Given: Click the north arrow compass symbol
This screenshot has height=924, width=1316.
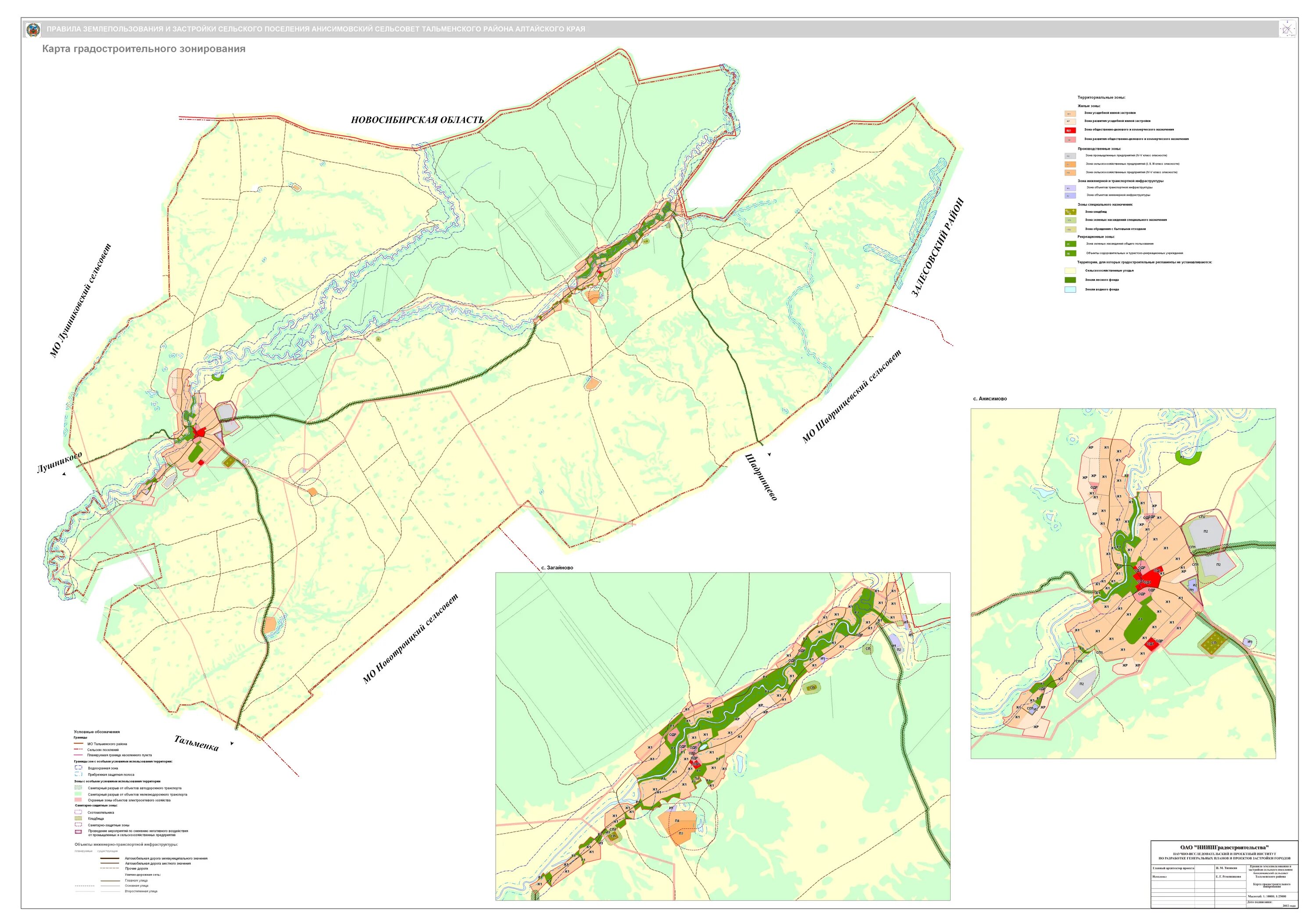Looking at the screenshot, I should tap(1287, 29).
